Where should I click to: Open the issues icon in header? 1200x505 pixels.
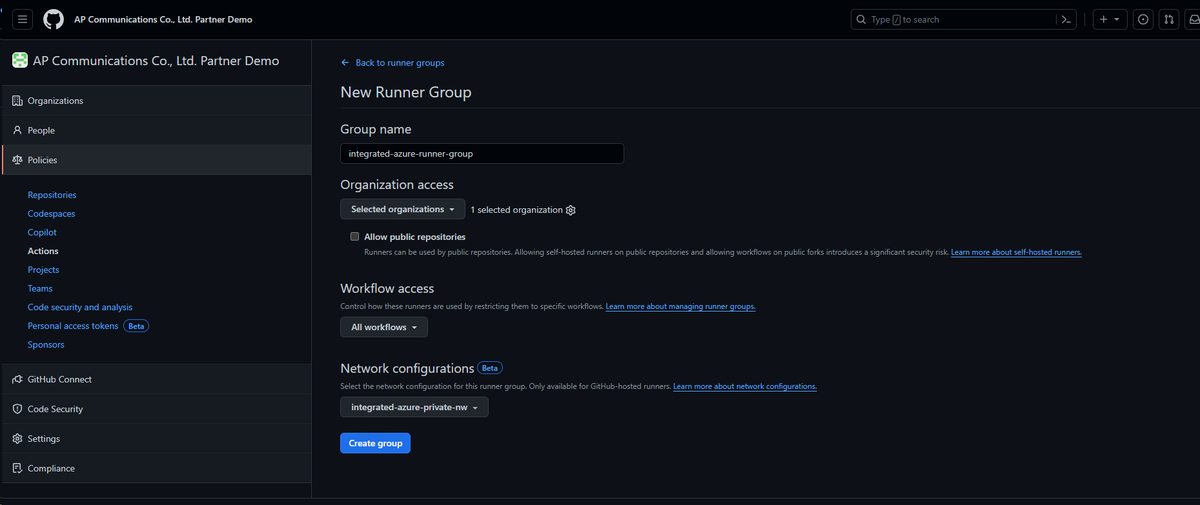(x=1143, y=19)
